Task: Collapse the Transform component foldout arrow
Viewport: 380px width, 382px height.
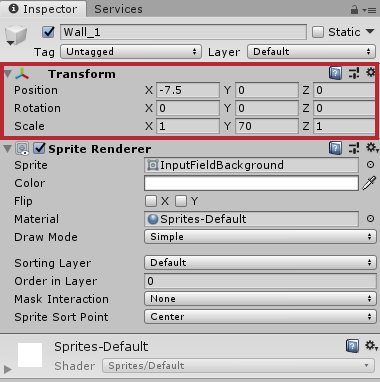Action: [x=8, y=74]
